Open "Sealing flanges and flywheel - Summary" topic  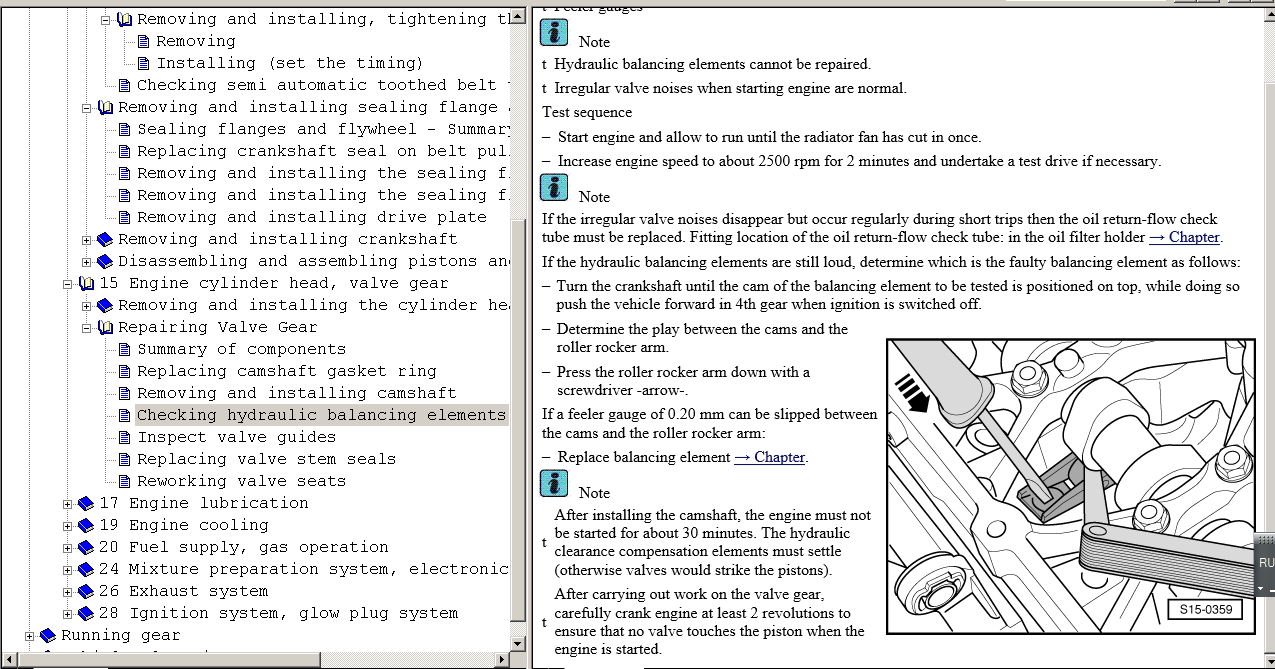[x=323, y=129]
